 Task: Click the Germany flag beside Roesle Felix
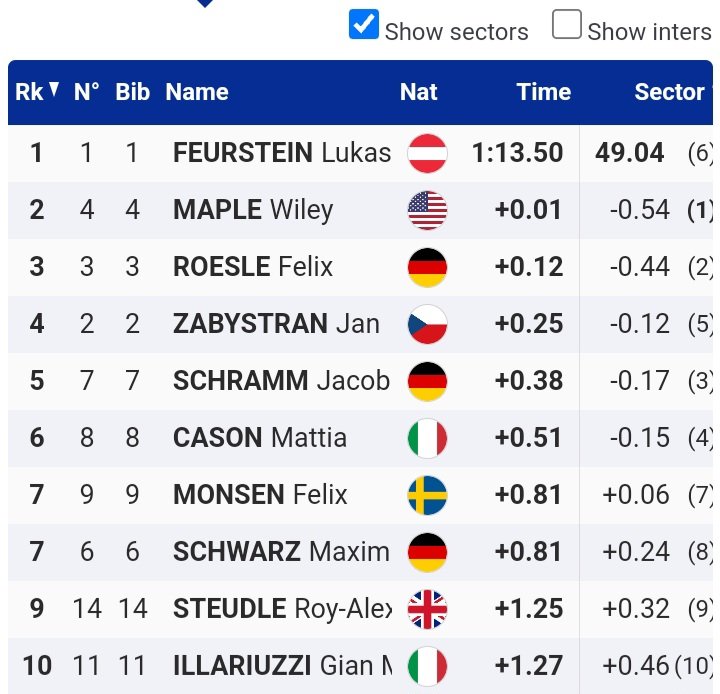(427, 267)
